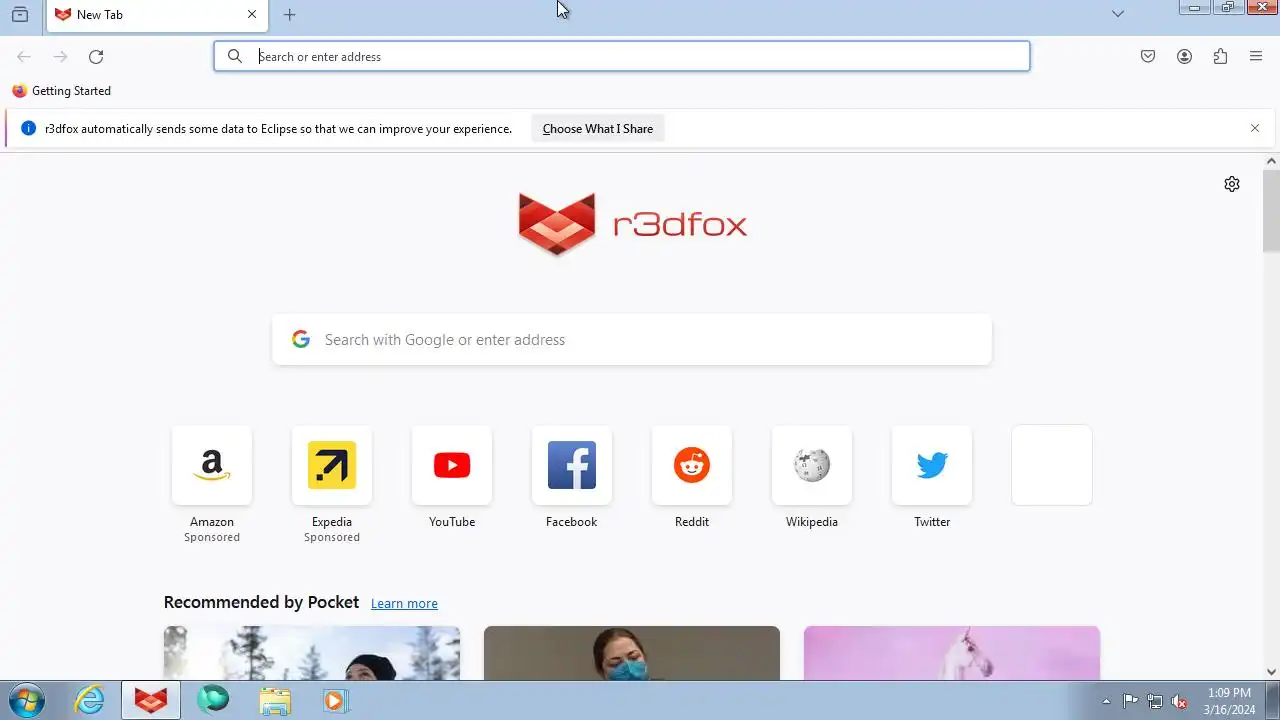Click the r3dfox logo

pyautogui.click(x=632, y=224)
